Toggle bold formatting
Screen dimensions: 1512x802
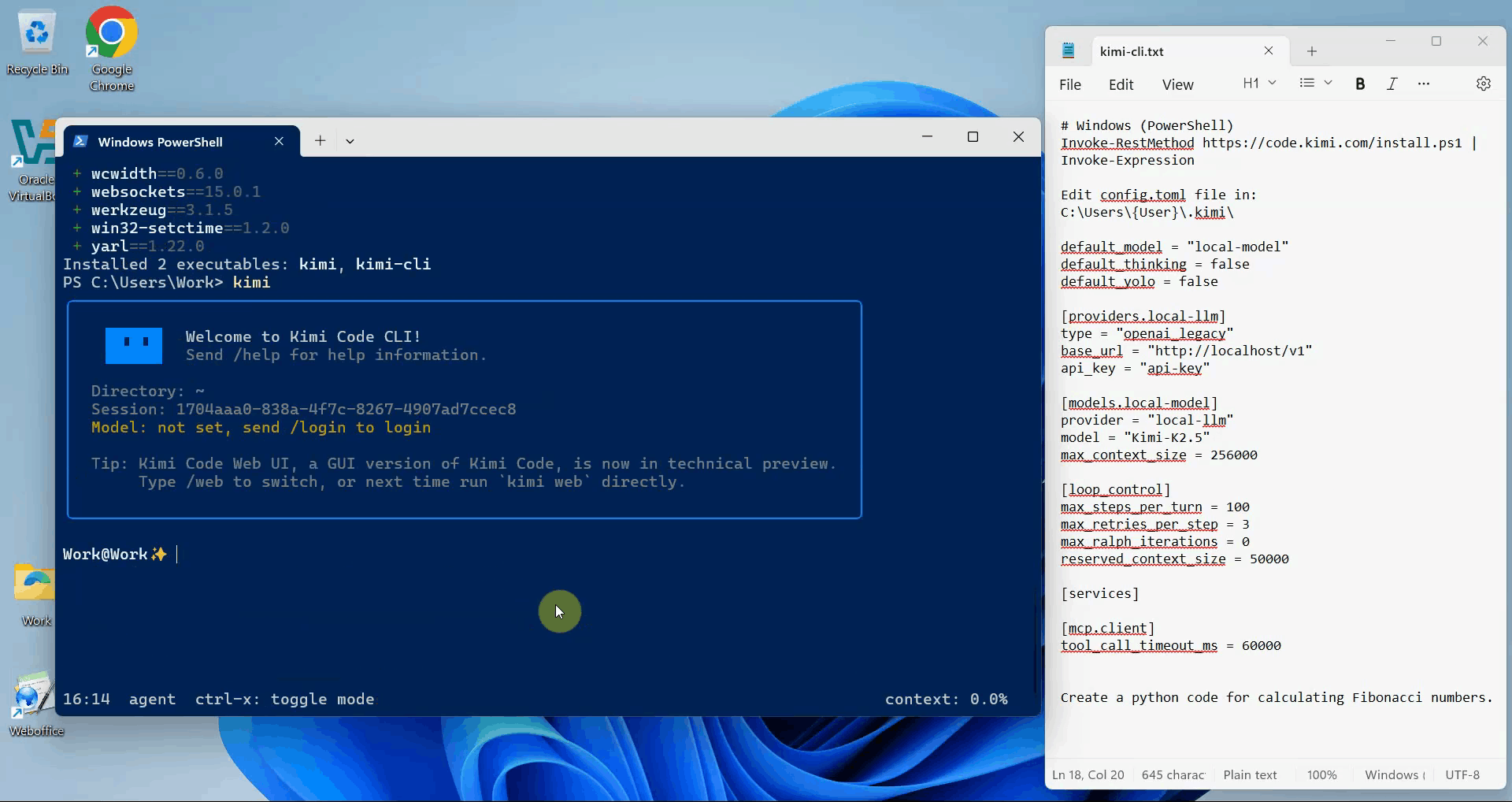pyautogui.click(x=1360, y=83)
